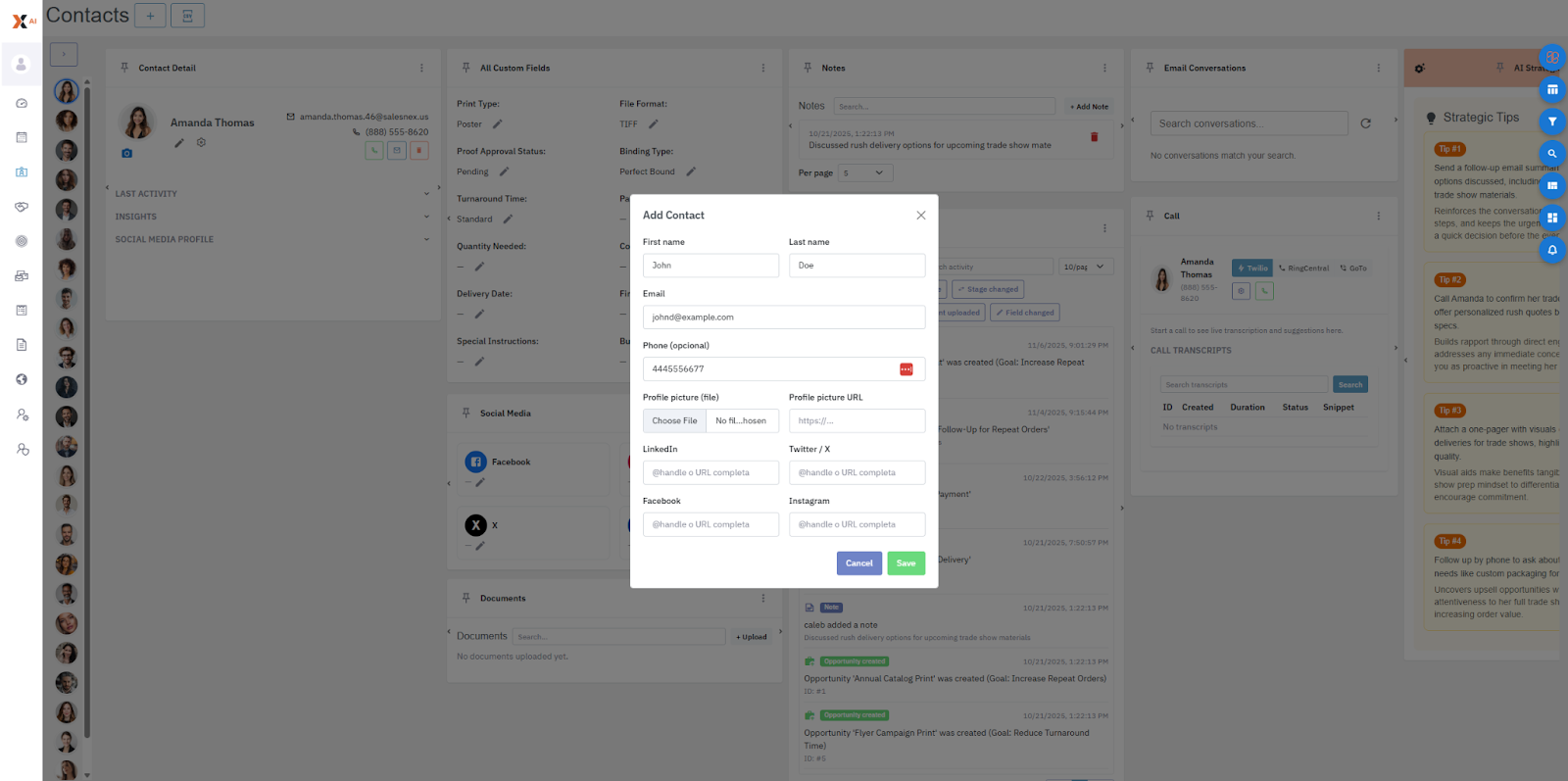This screenshot has width=1568, height=781.
Task: Click the calendar icon in left sidebar
Action: coord(22,137)
